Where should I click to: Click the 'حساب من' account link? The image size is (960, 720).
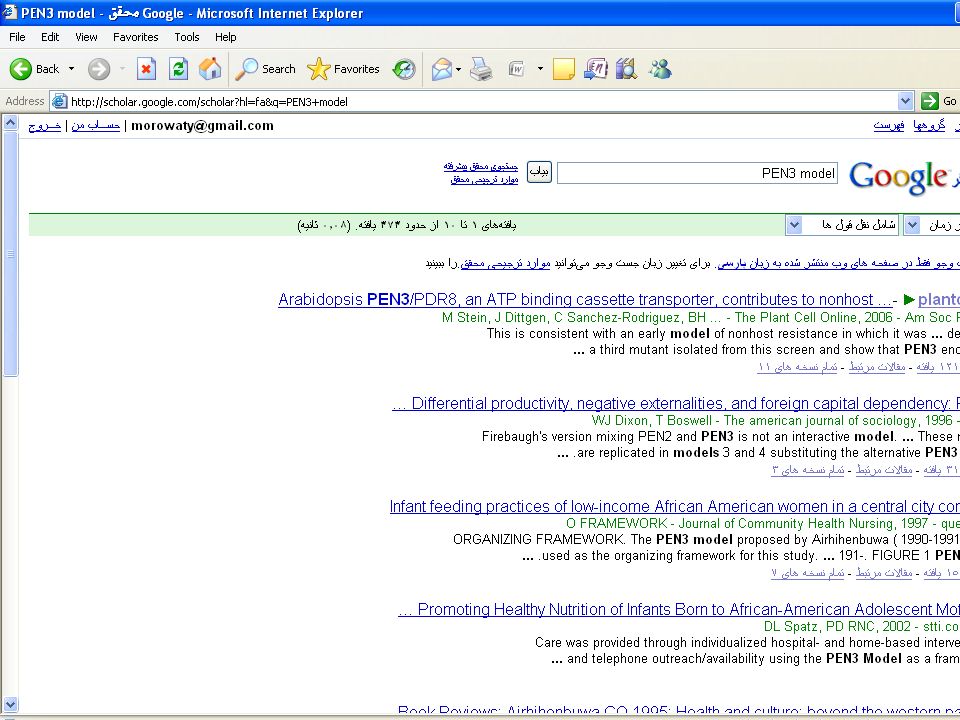tap(96, 126)
